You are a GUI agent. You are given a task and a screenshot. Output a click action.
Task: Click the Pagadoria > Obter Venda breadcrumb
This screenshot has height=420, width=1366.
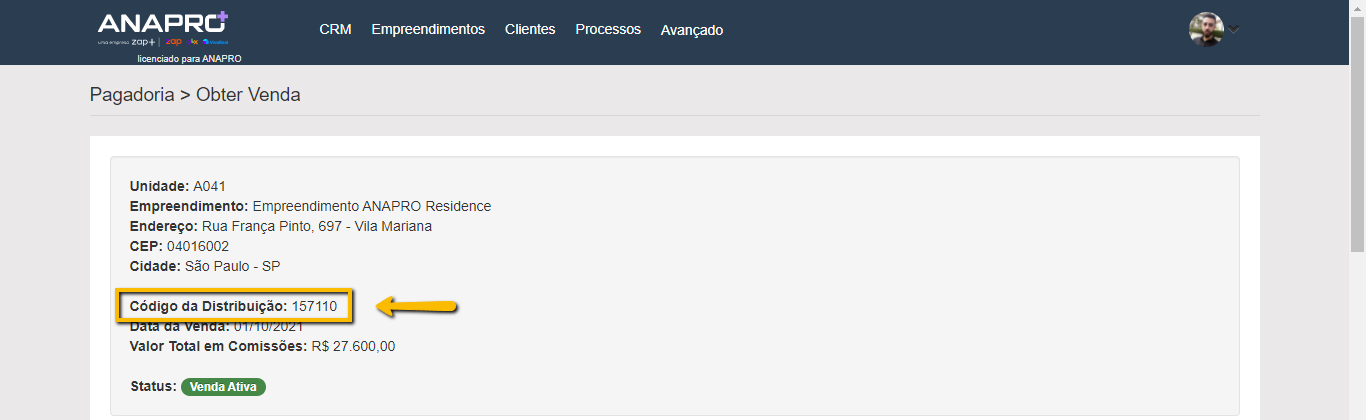pos(195,95)
